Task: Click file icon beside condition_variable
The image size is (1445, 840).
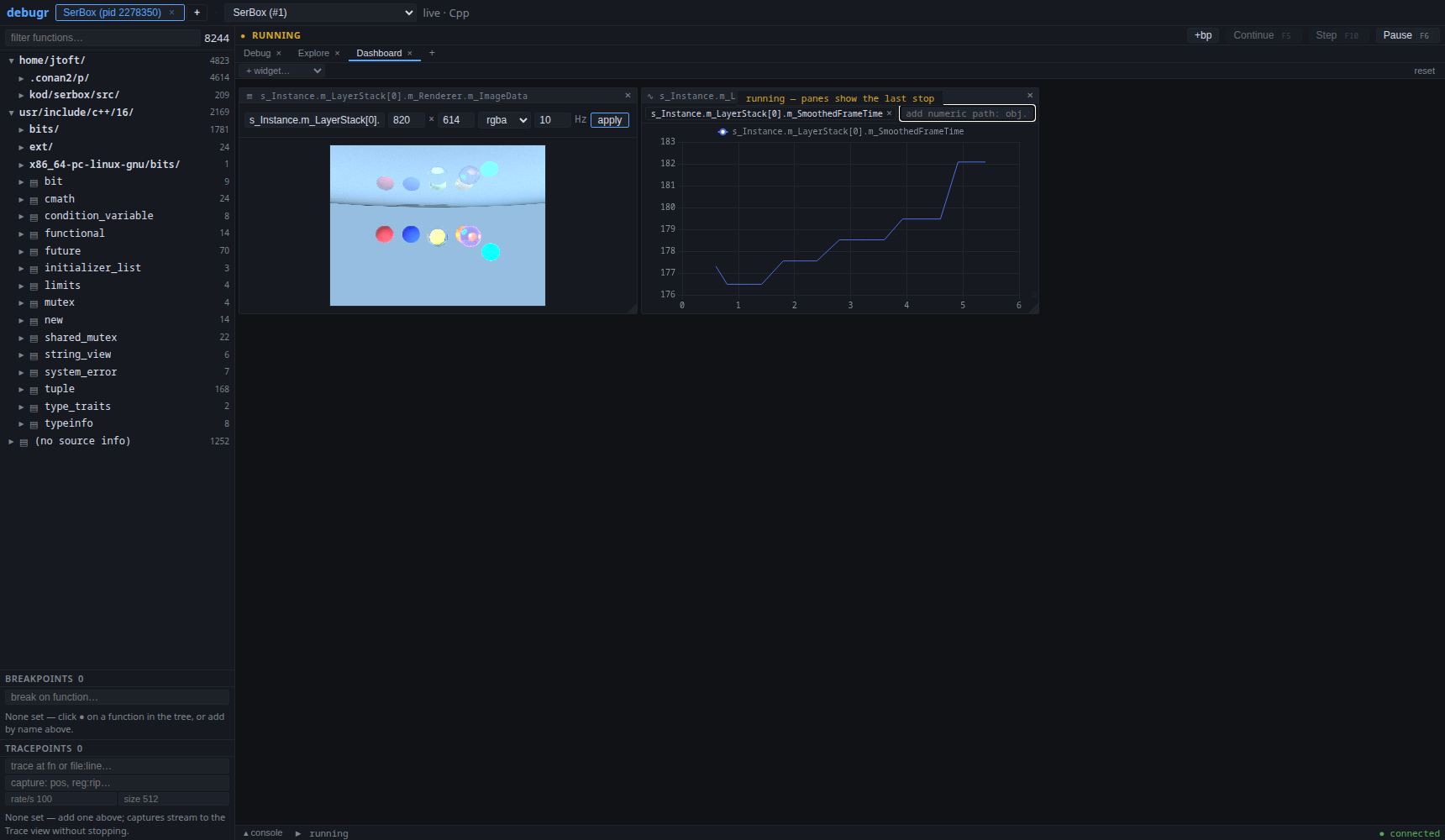Action: pyautogui.click(x=34, y=217)
